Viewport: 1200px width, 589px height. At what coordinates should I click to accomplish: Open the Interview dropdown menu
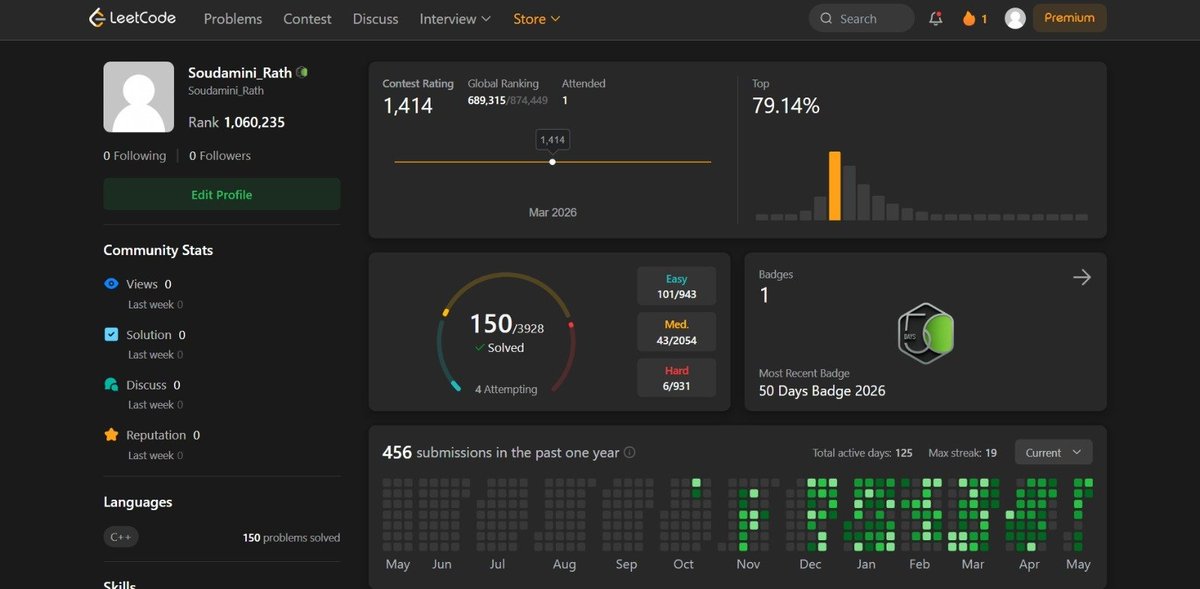click(x=455, y=18)
